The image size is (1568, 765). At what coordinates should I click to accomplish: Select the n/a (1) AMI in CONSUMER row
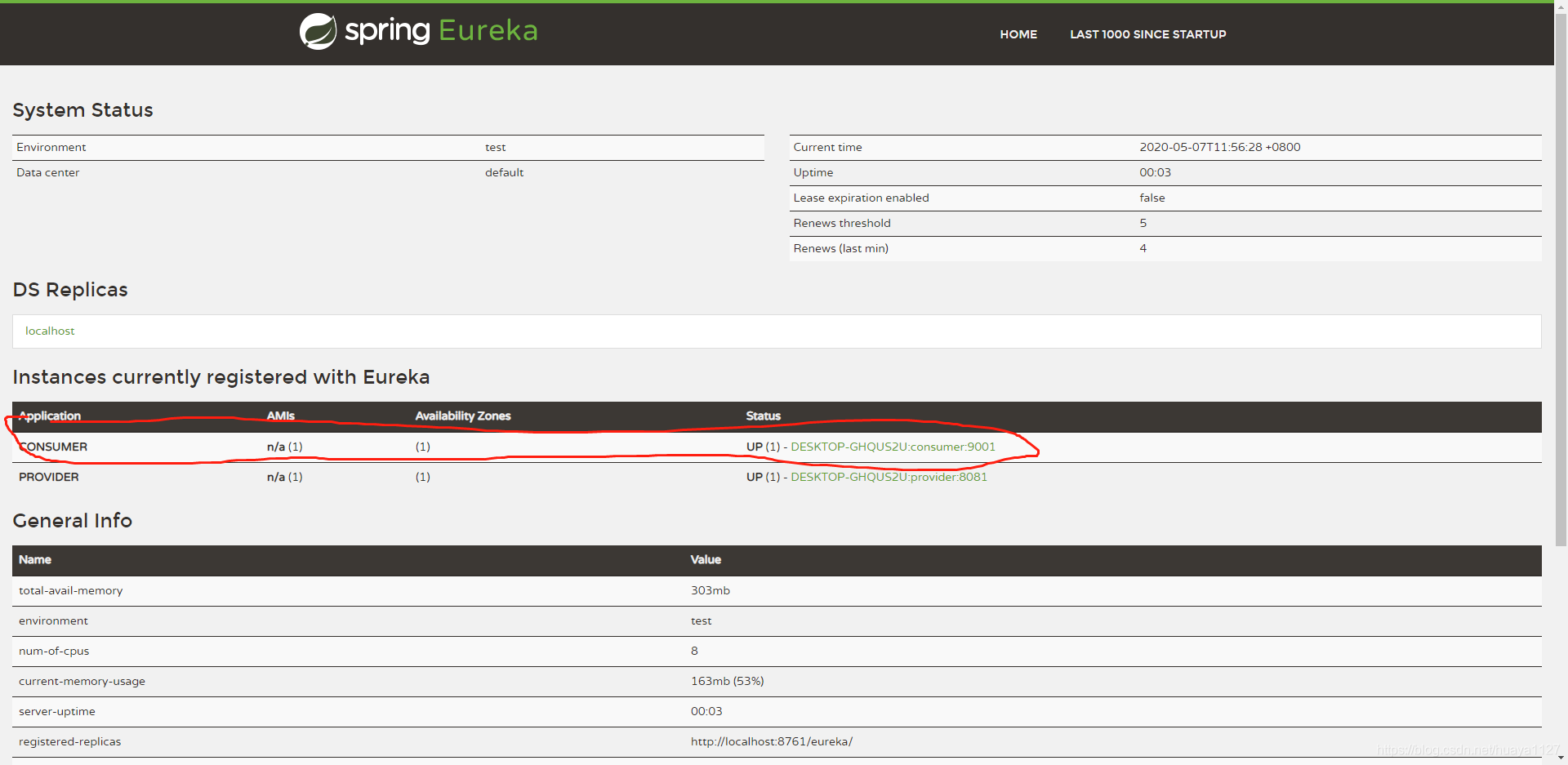(285, 447)
